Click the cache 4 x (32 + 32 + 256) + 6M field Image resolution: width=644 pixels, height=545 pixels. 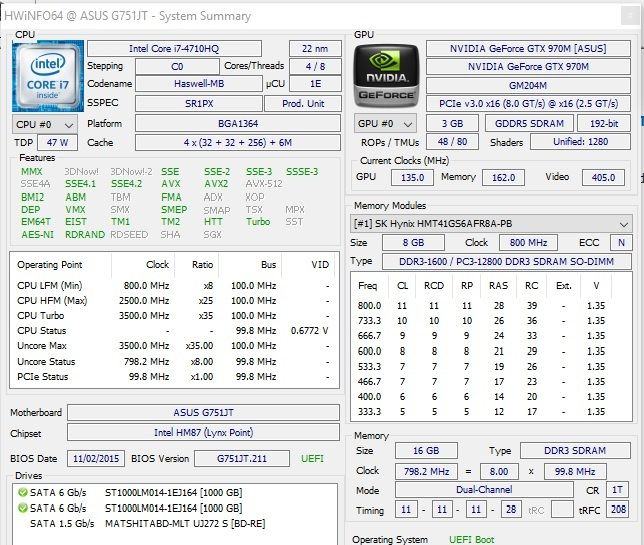[x=238, y=143]
